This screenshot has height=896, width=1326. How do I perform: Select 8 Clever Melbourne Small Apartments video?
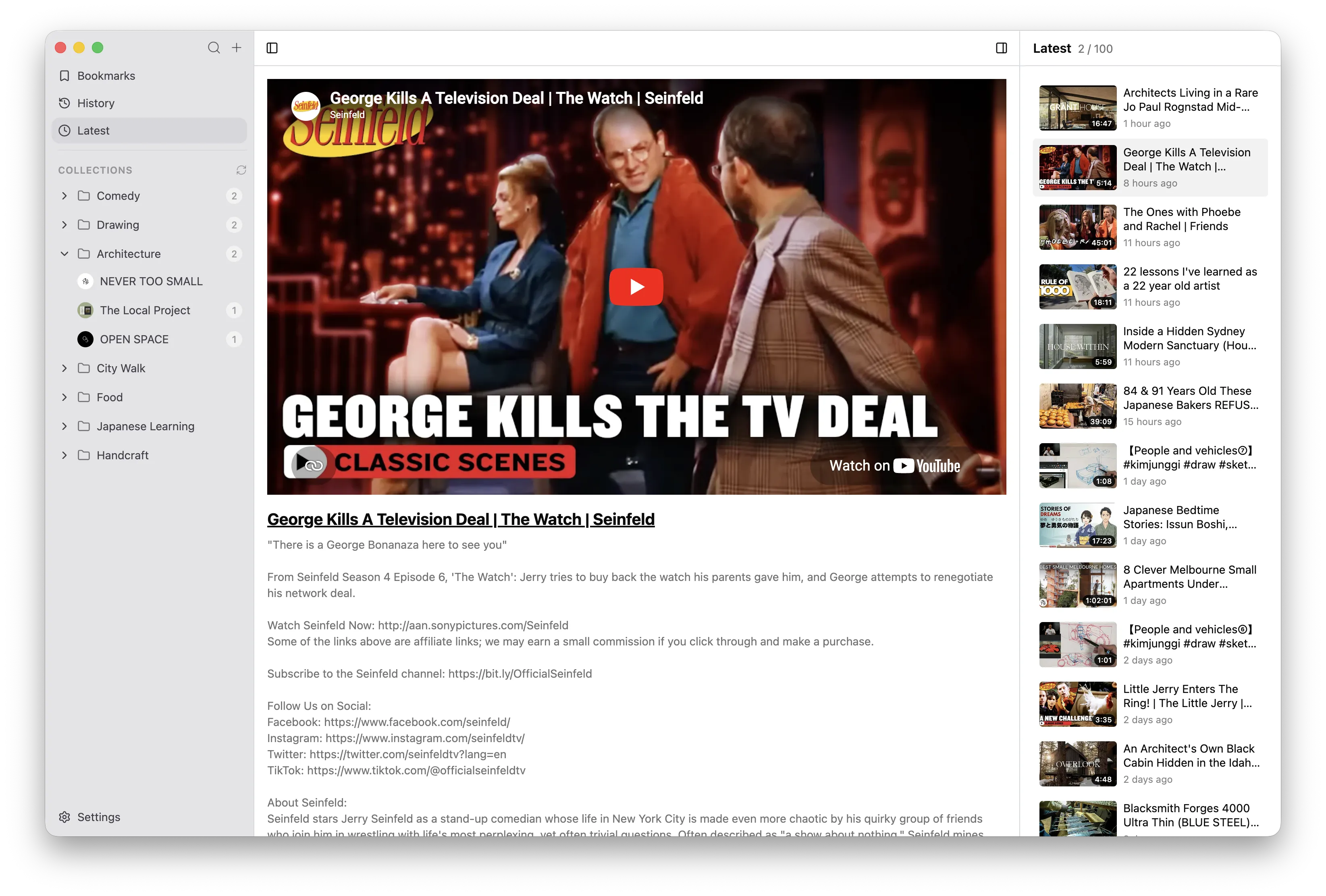[x=1150, y=585]
